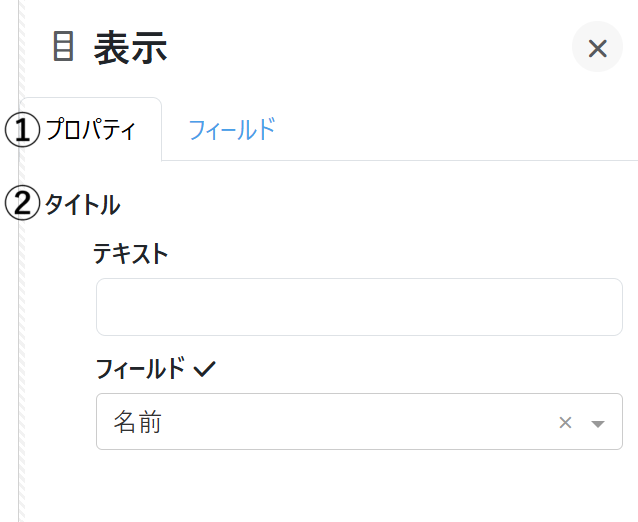
Task: Toggle the checkmark next to フィールド label
Action: (205, 369)
